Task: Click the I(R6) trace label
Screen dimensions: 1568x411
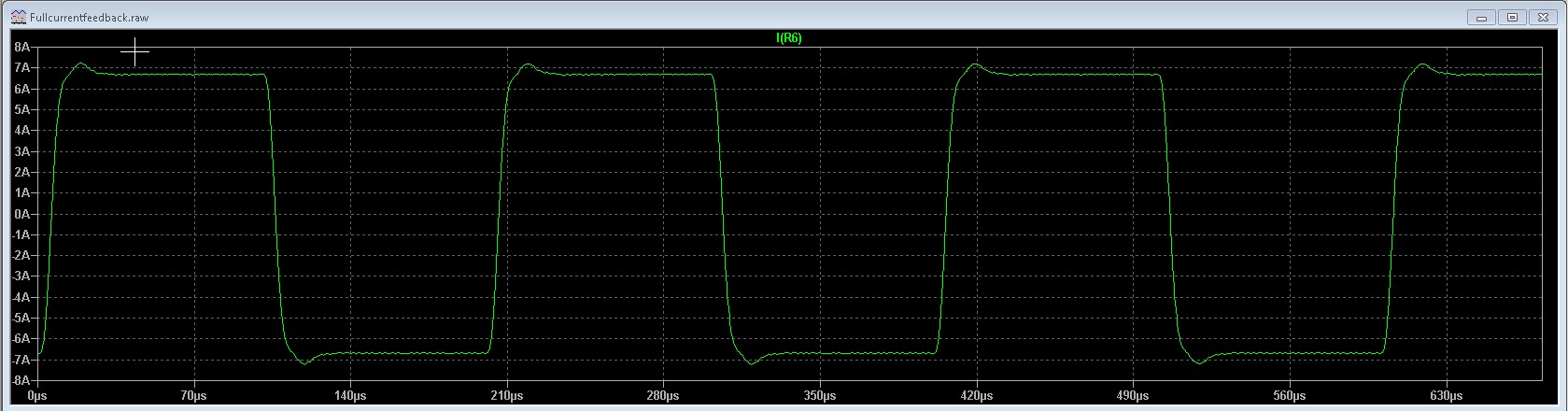Action: [x=788, y=38]
